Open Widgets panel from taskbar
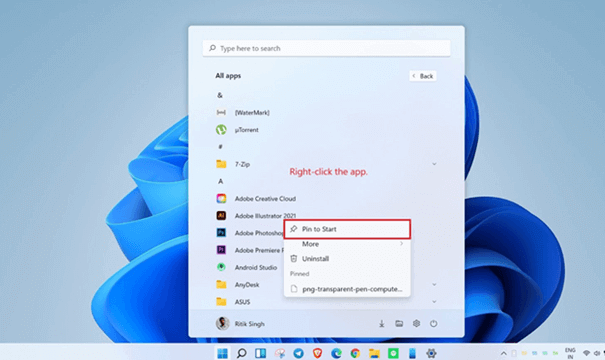This screenshot has height=360, width=605. 260,353
